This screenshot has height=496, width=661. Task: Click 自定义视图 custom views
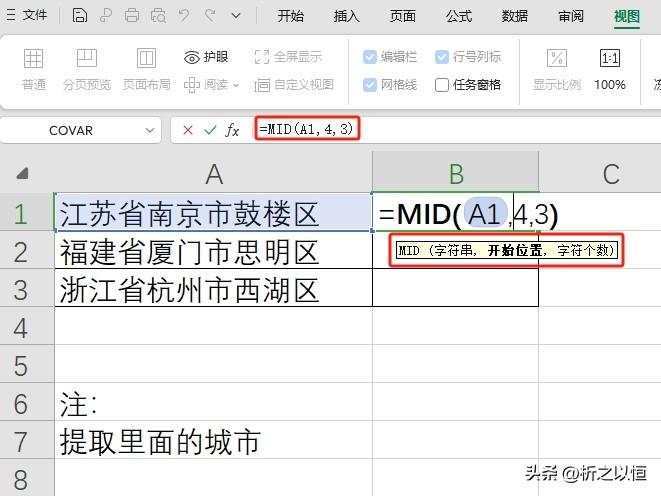click(x=294, y=85)
